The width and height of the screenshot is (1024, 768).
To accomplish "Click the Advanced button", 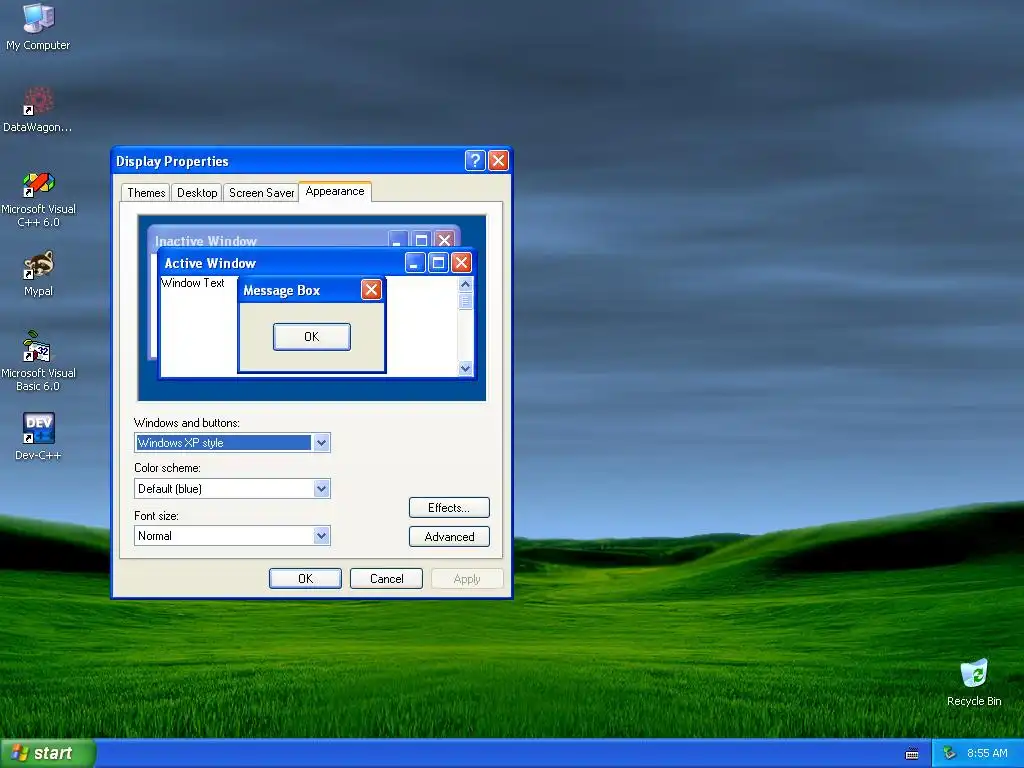I will [x=449, y=536].
